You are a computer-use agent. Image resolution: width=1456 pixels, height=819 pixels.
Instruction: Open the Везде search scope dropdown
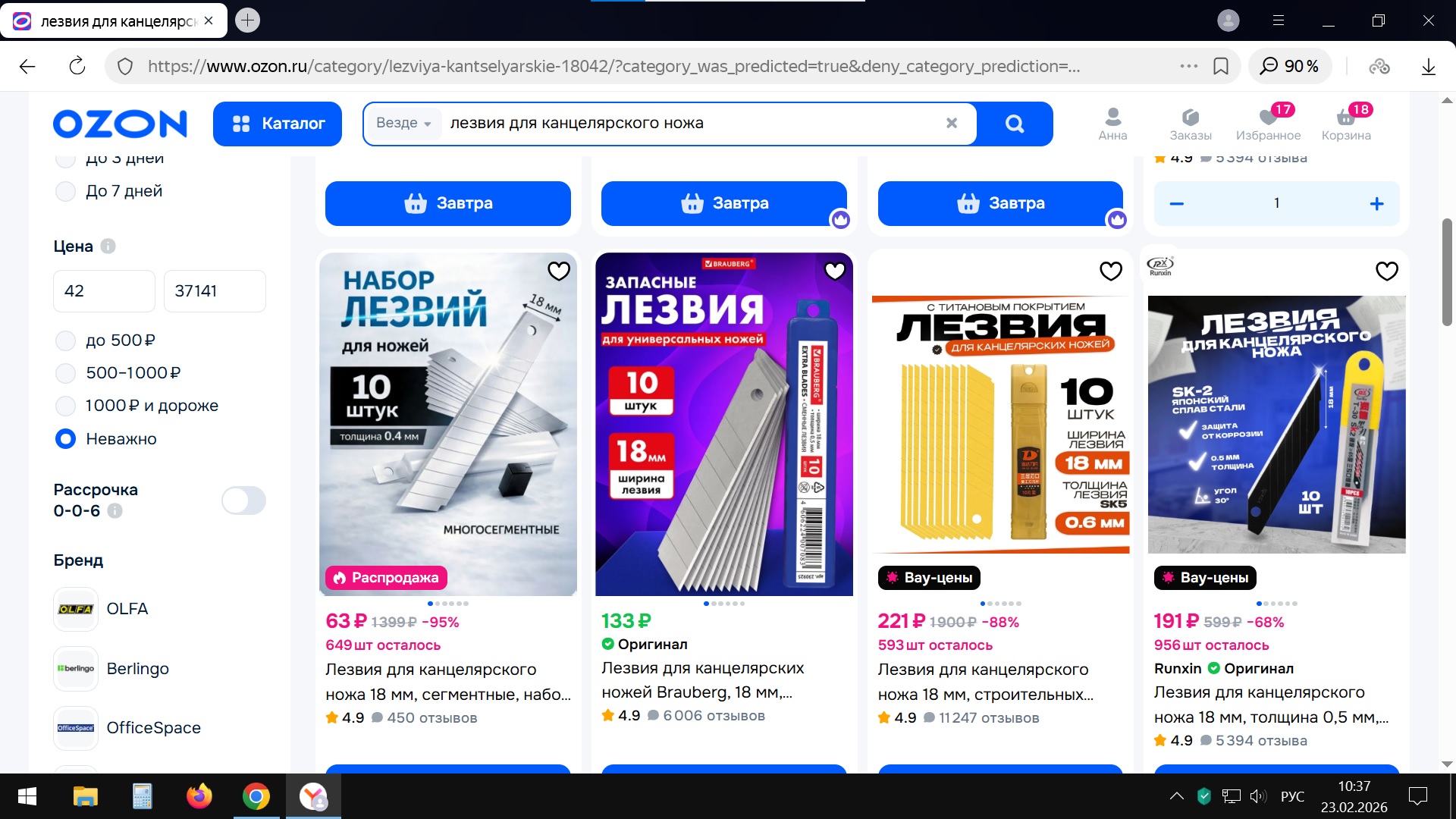pos(403,123)
